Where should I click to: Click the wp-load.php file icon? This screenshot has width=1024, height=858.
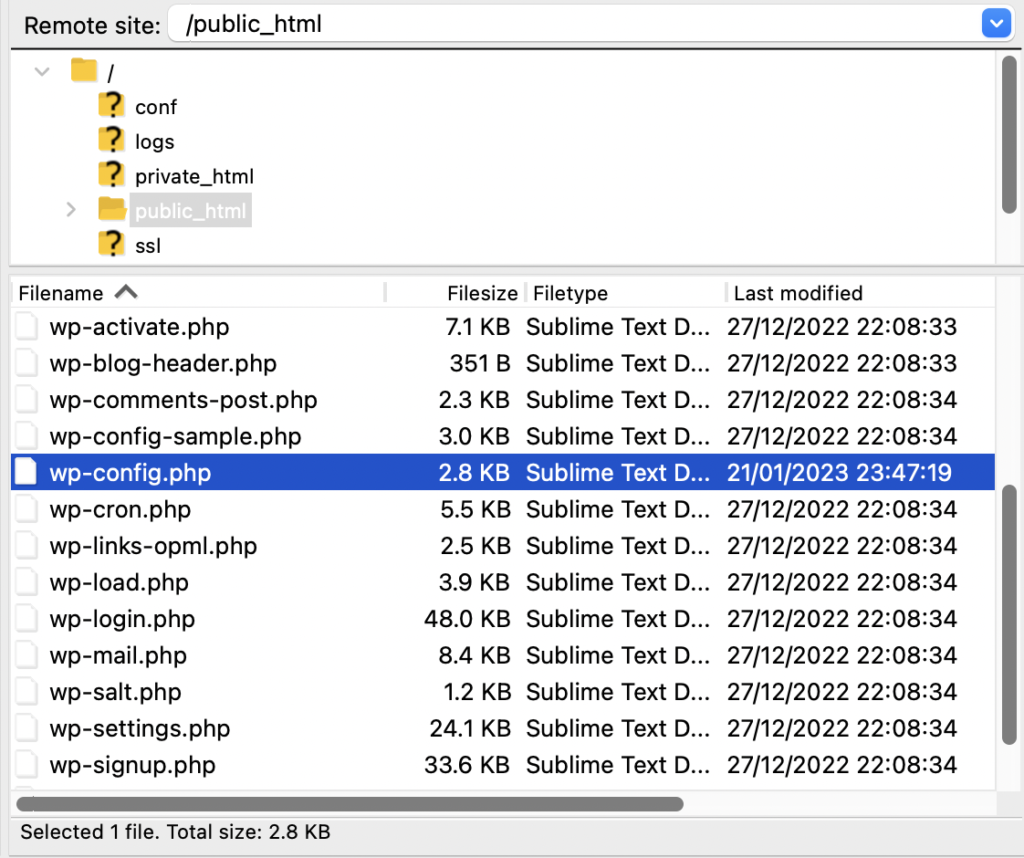pyautogui.click(x=26, y=582)
